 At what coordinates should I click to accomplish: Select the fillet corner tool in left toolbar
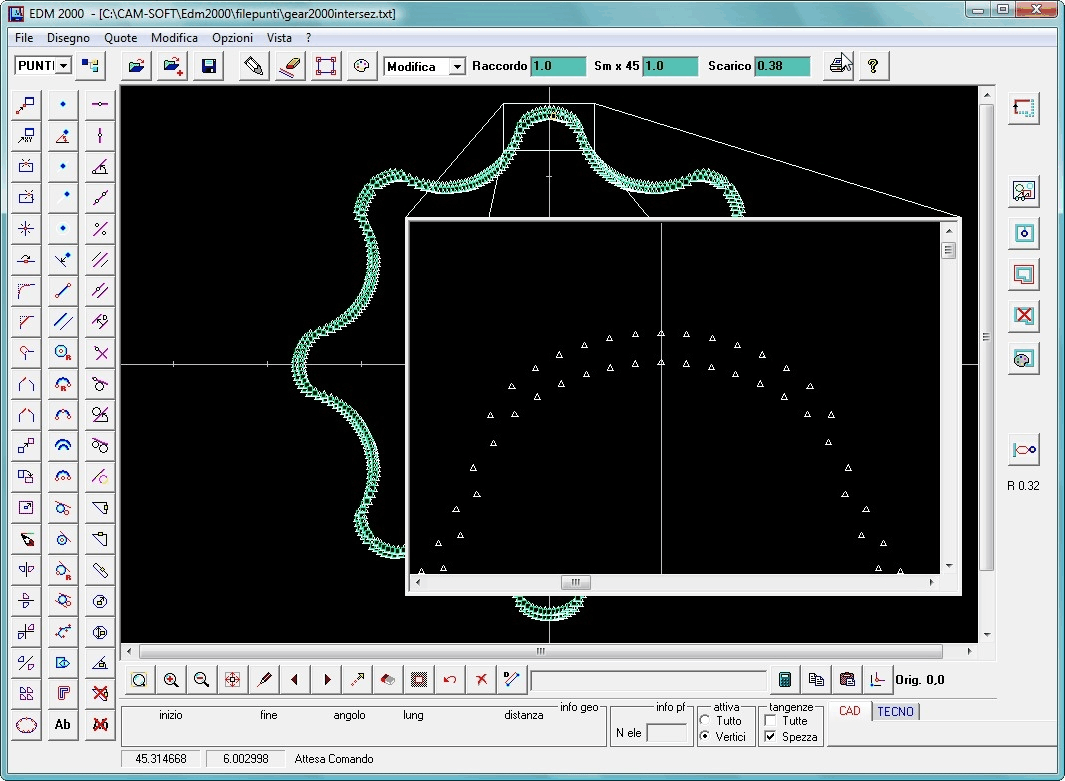point(26,291)
